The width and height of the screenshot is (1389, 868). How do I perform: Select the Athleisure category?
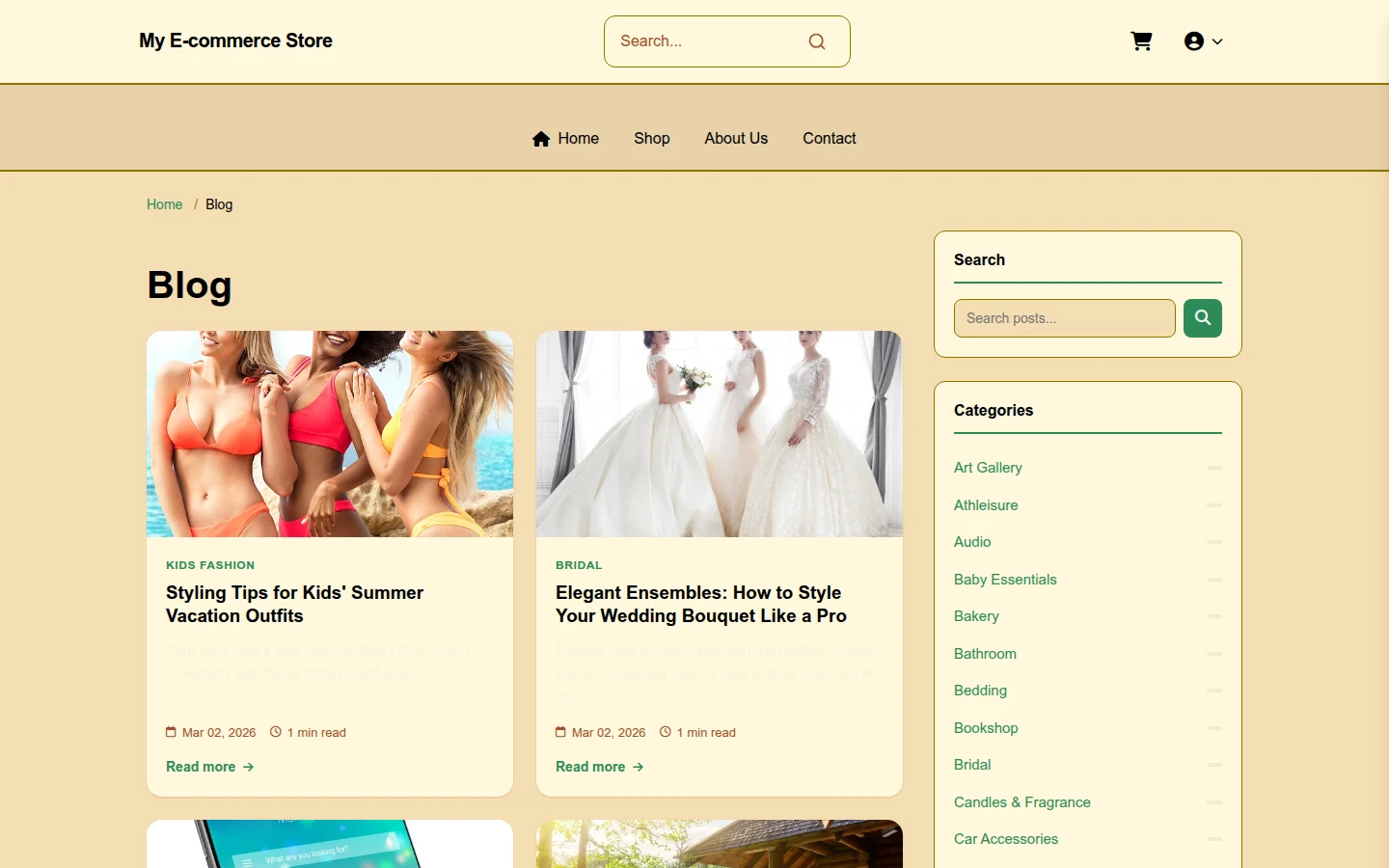986,505
